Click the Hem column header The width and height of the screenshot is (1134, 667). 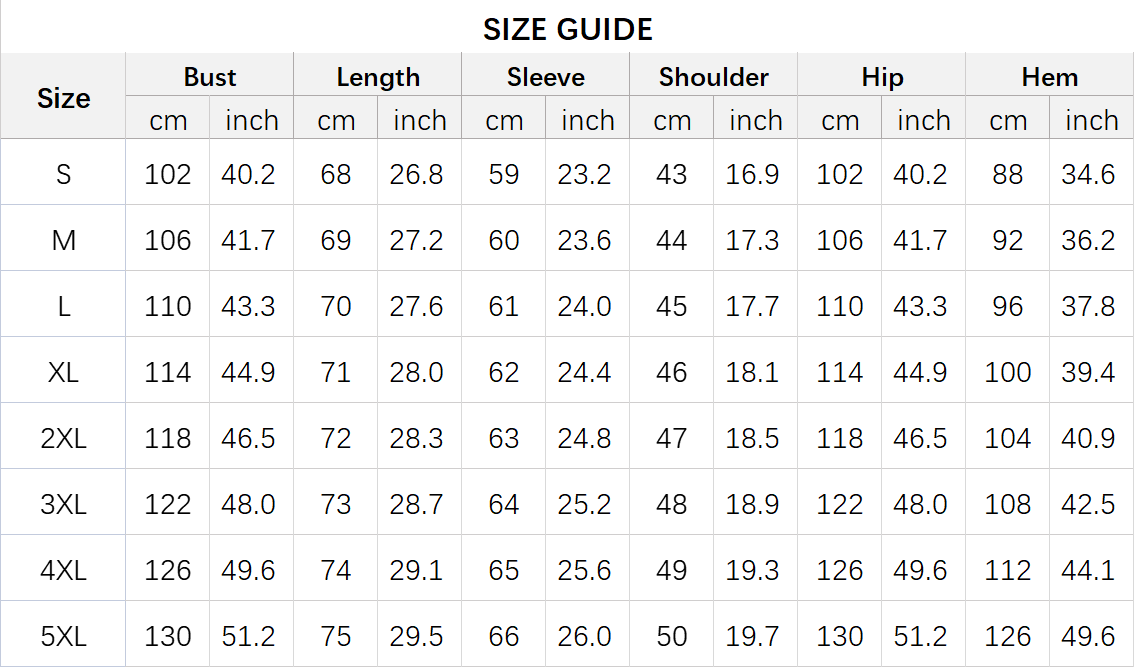pos(1050,77)
